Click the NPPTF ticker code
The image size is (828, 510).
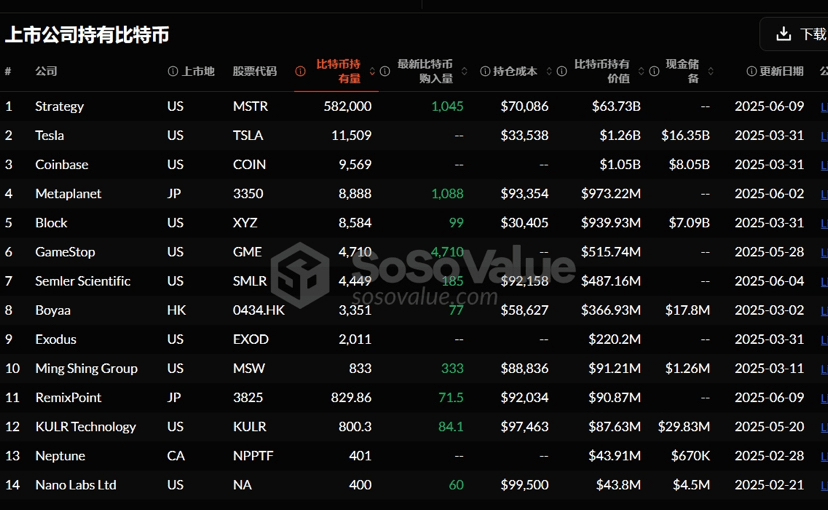(253, 456)
